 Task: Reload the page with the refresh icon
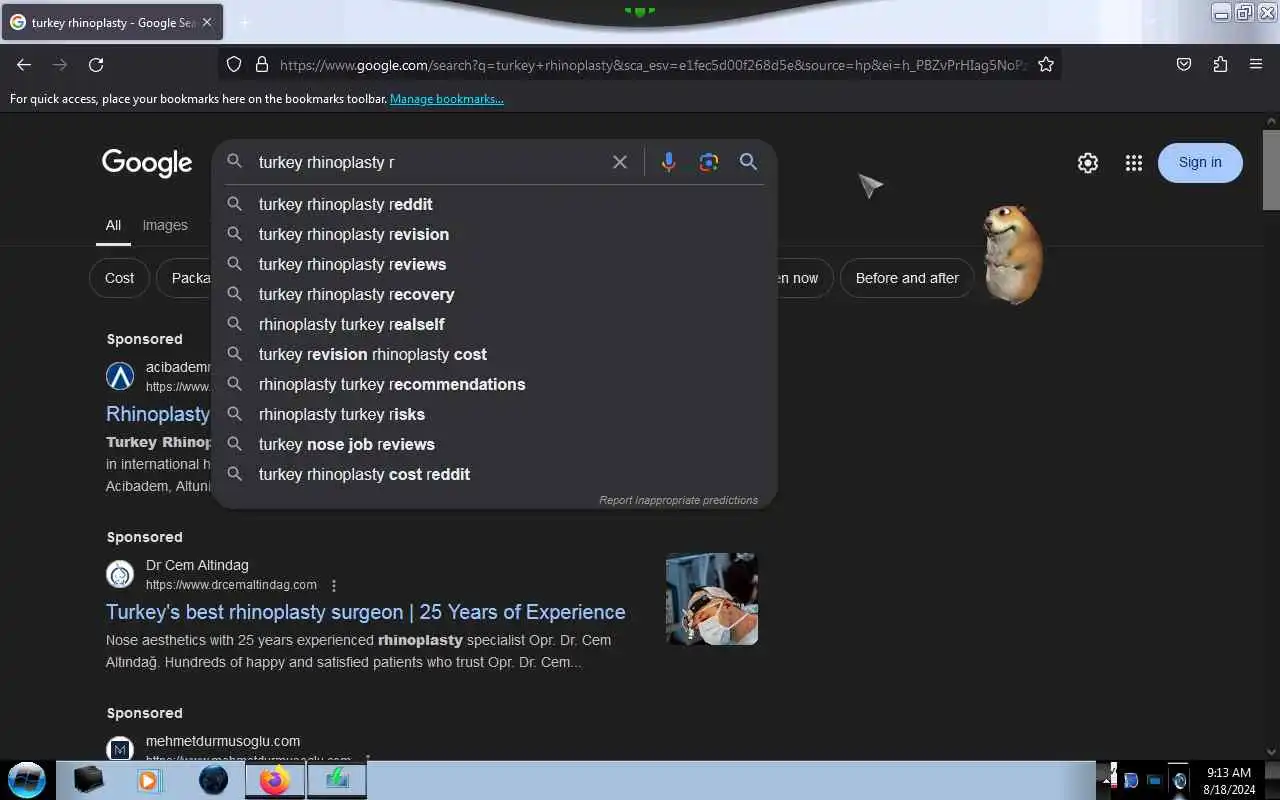[96, 64]
